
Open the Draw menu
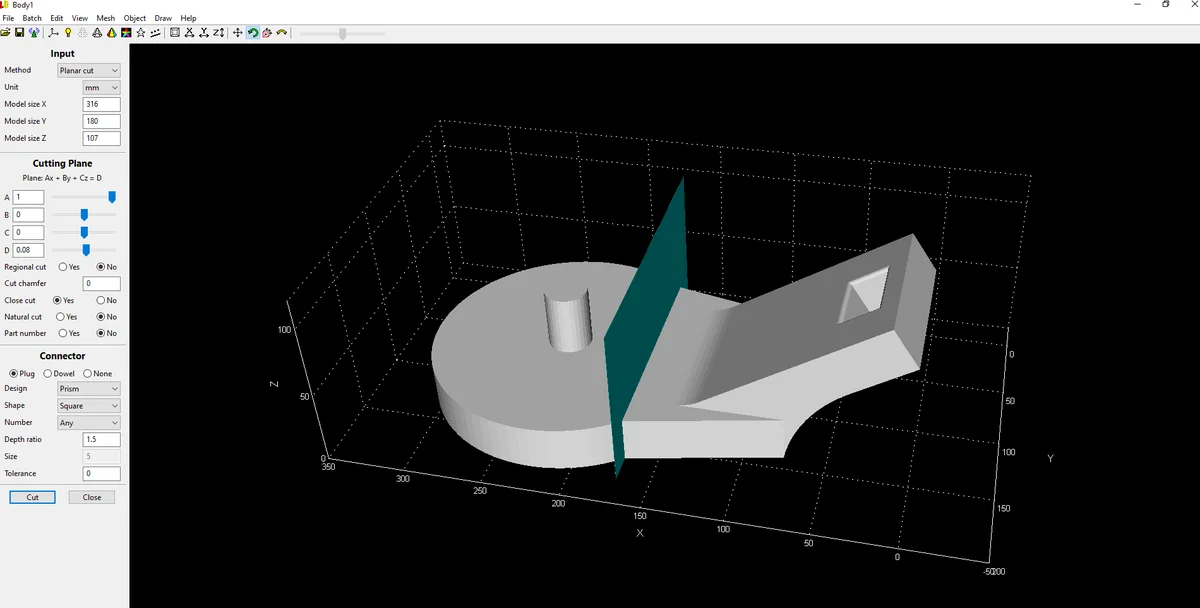click(x=163, y=18)
